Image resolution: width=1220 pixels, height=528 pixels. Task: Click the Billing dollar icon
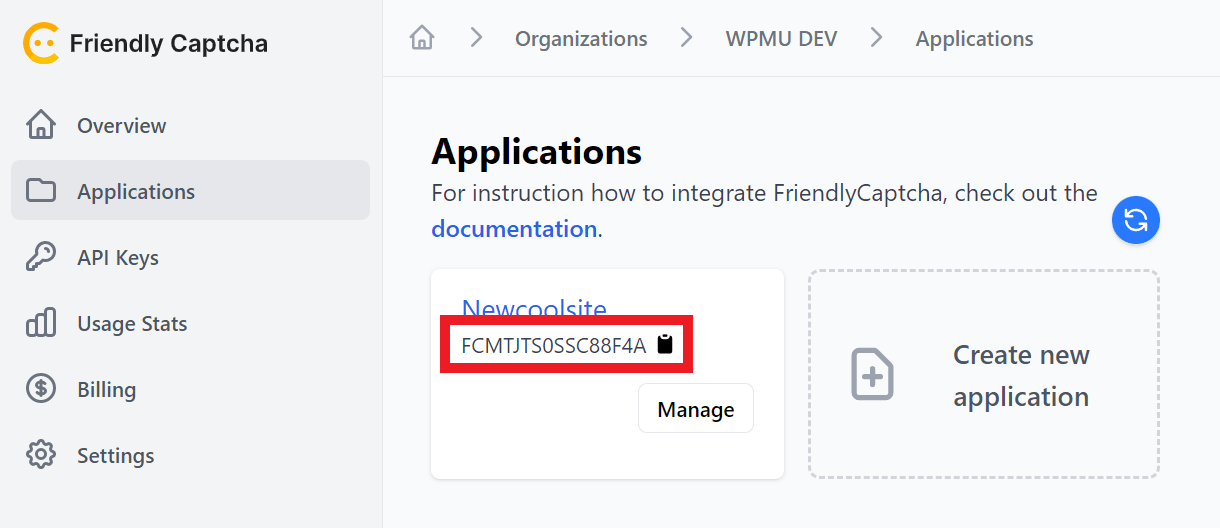[x=41, y=389]
